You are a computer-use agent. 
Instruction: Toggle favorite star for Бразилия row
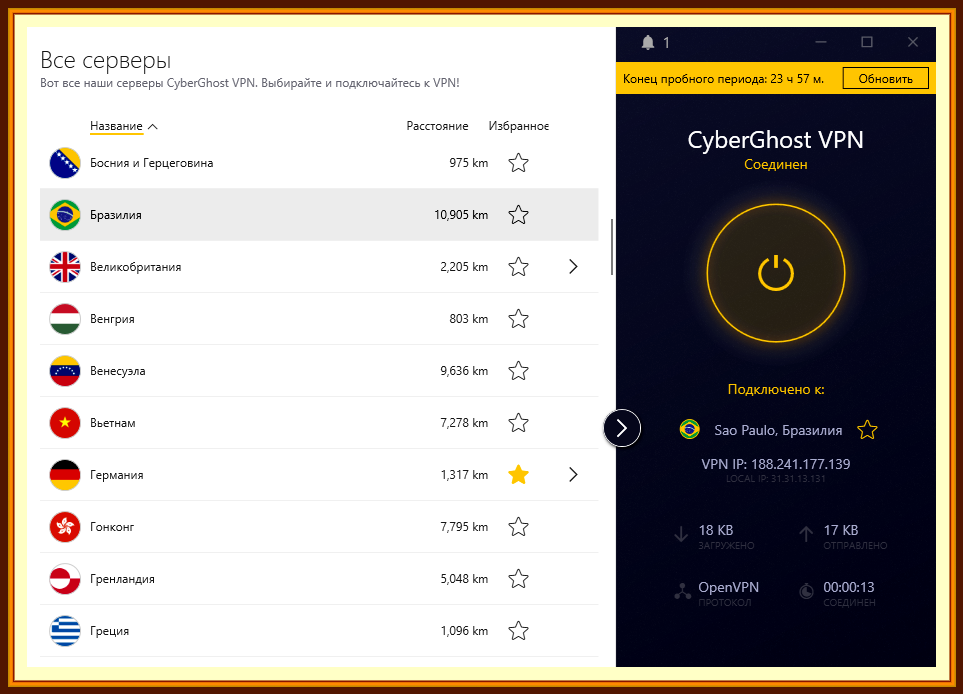pyautogui.click(x=518, y=215)
